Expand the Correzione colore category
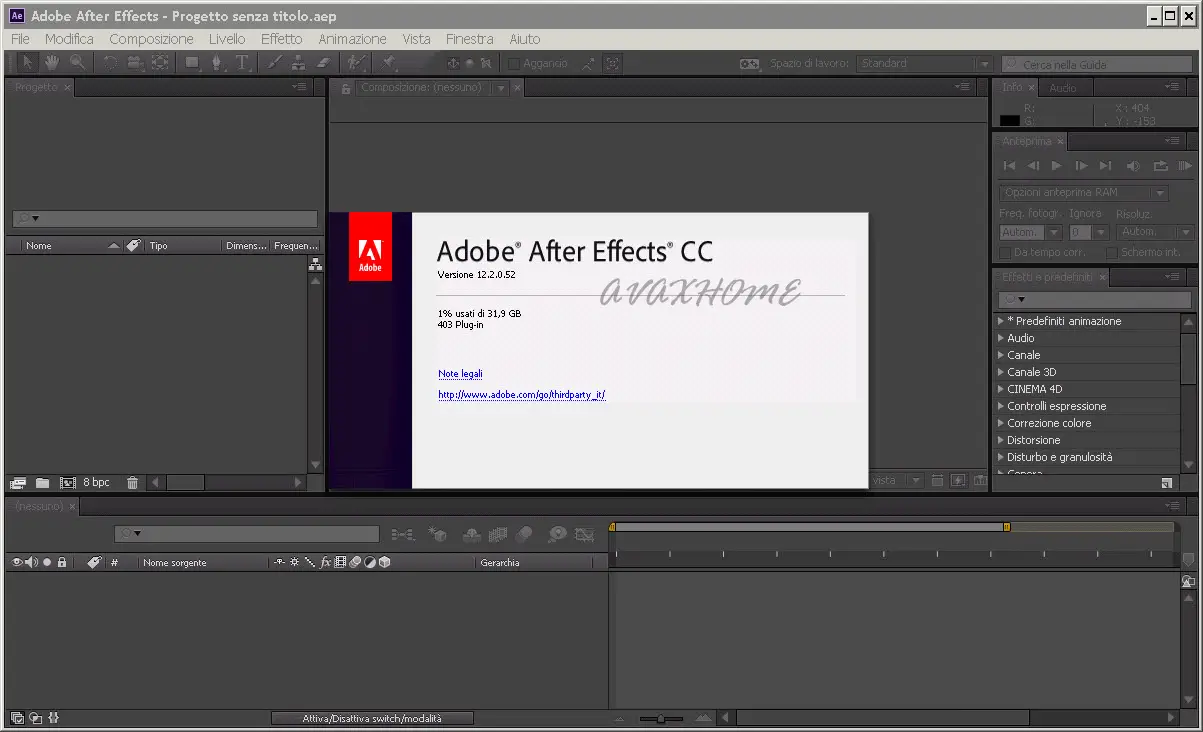1203x732 pixels. click(x=1000, y=423)
